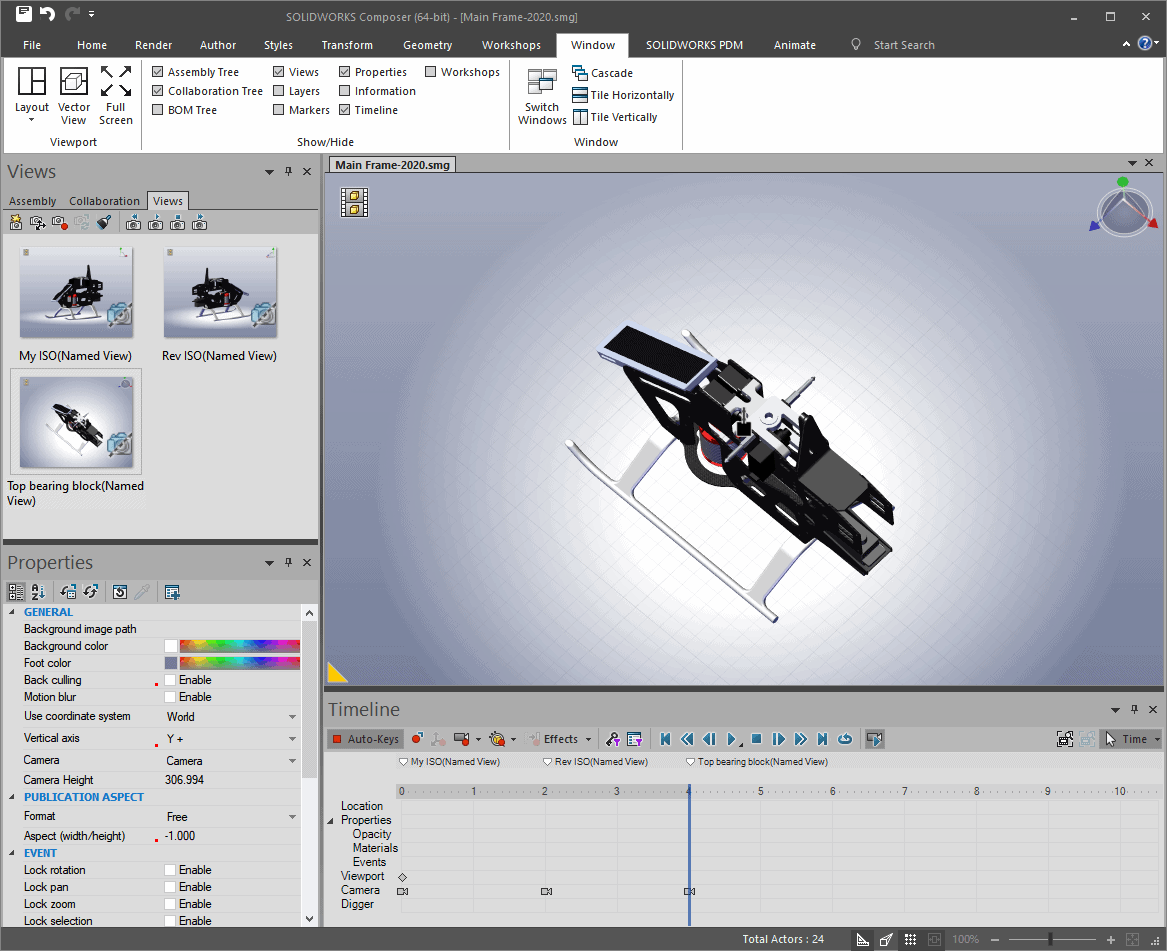Click the Save icon in title bar
The width and height of the screenshot is (1167, 951).
pos(24,13)
